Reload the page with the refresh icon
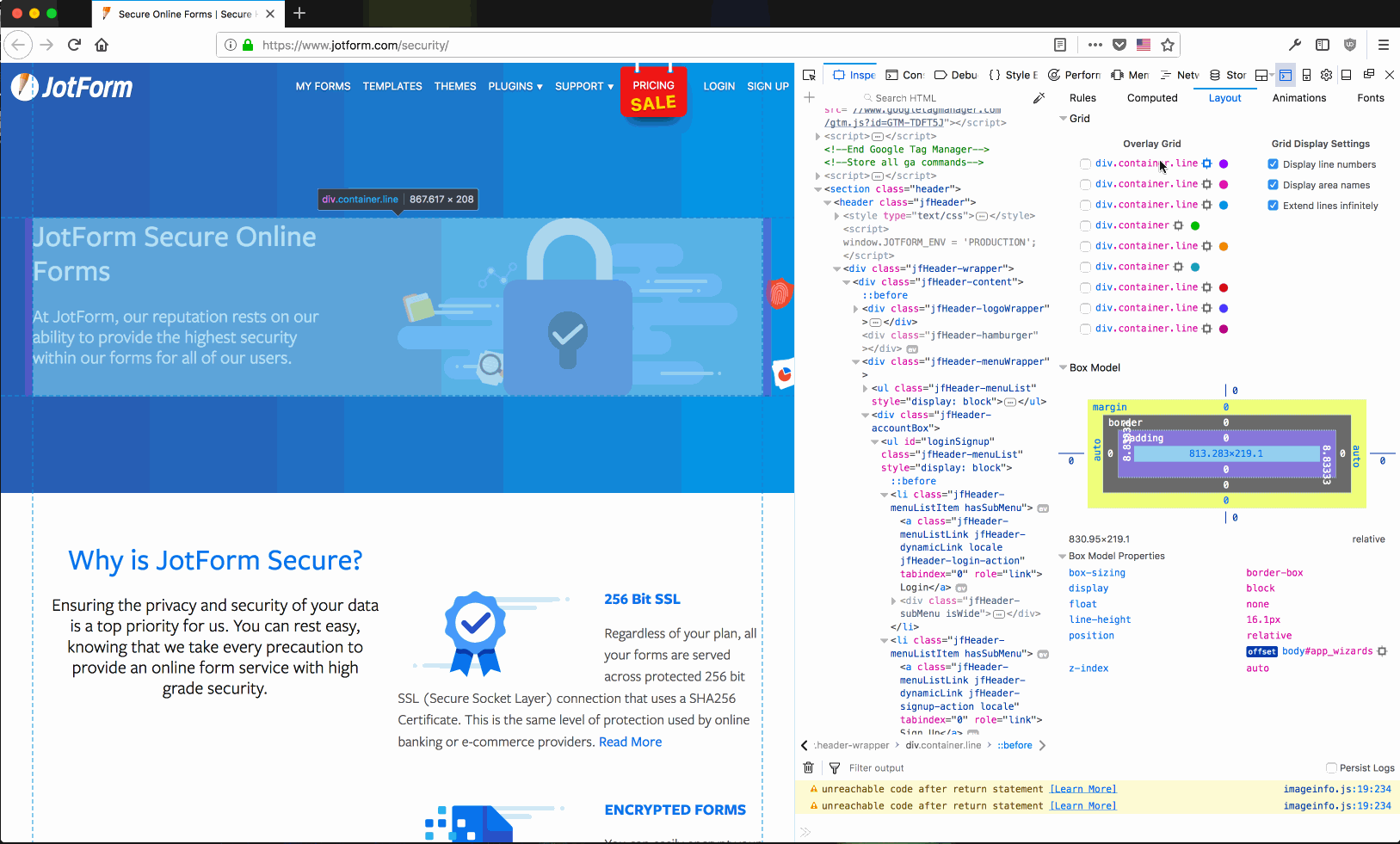Screen dimensions: 1400x844 74,45
